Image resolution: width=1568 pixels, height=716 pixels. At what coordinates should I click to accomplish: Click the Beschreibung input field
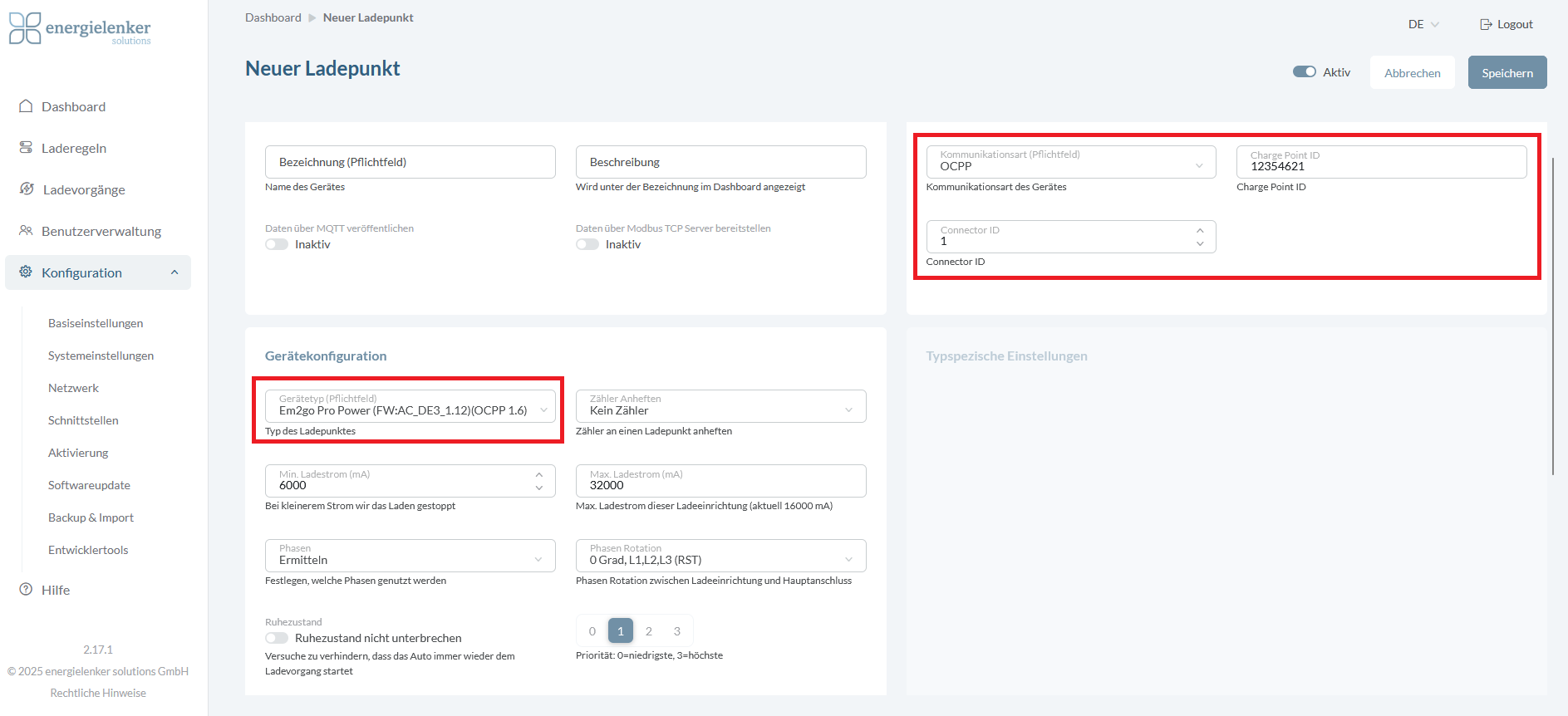pos(721,162)
